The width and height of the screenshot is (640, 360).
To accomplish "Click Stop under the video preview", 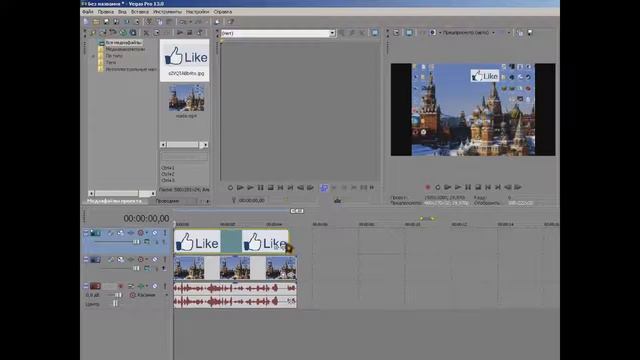I will coord(478,187).
